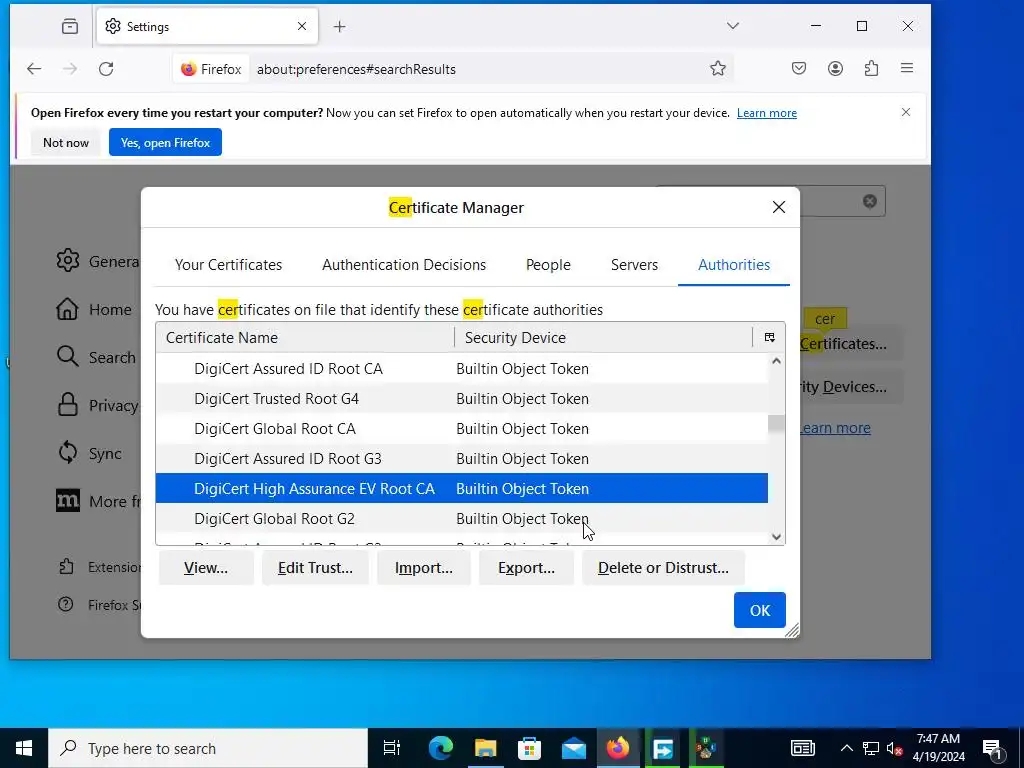Select DigiCert Global Root CA row

point(462,428)
